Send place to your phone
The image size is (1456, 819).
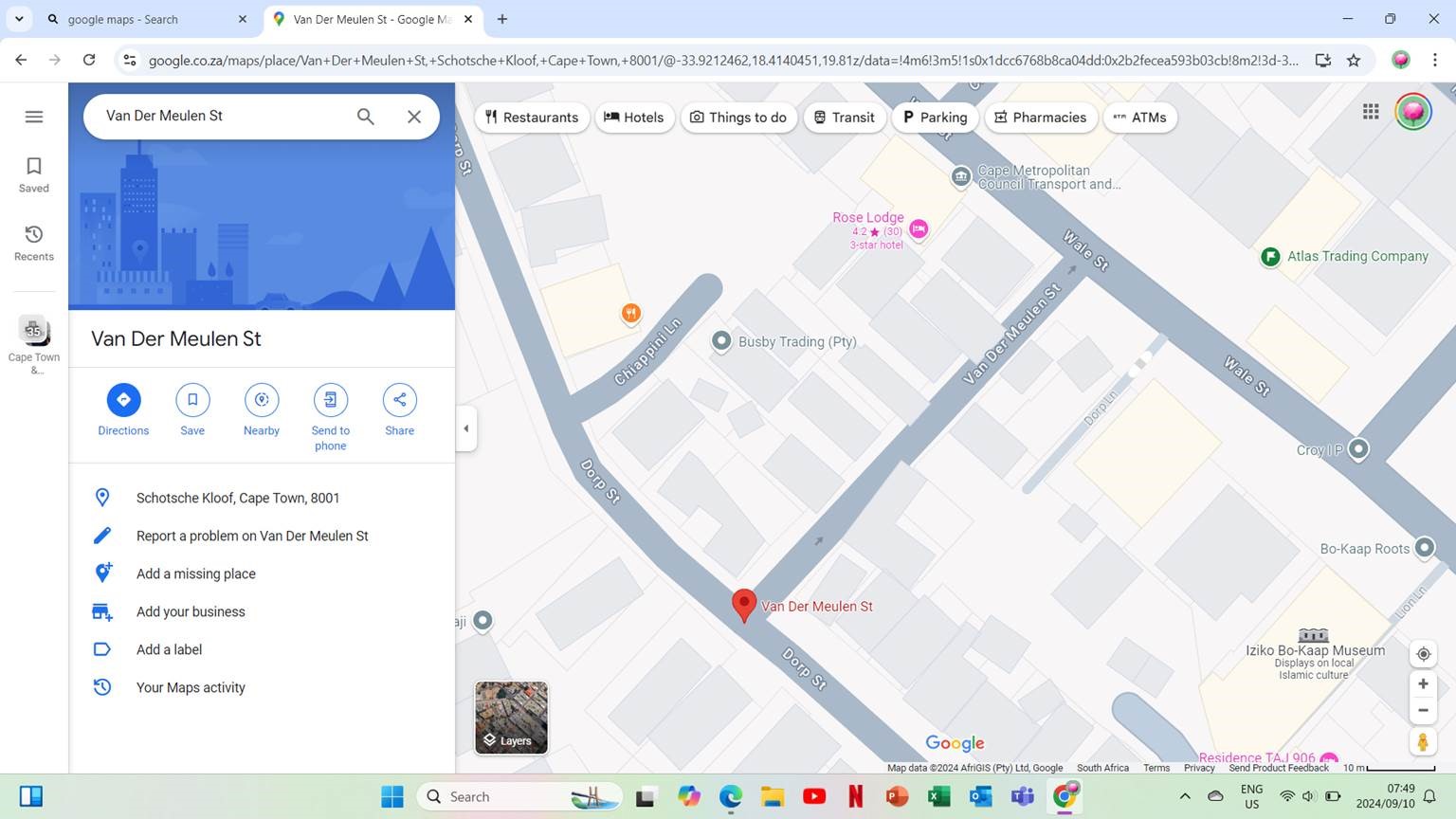(331, 417)
